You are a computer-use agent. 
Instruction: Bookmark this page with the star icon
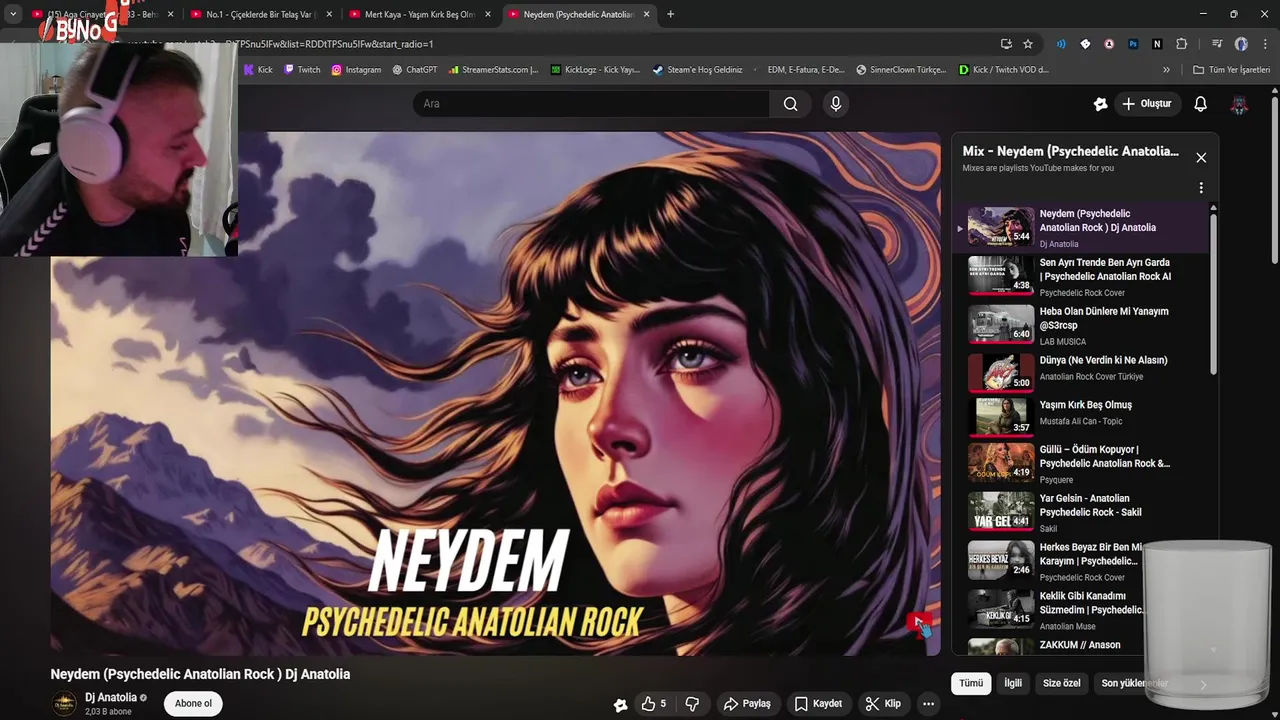tap(1028, 44)
